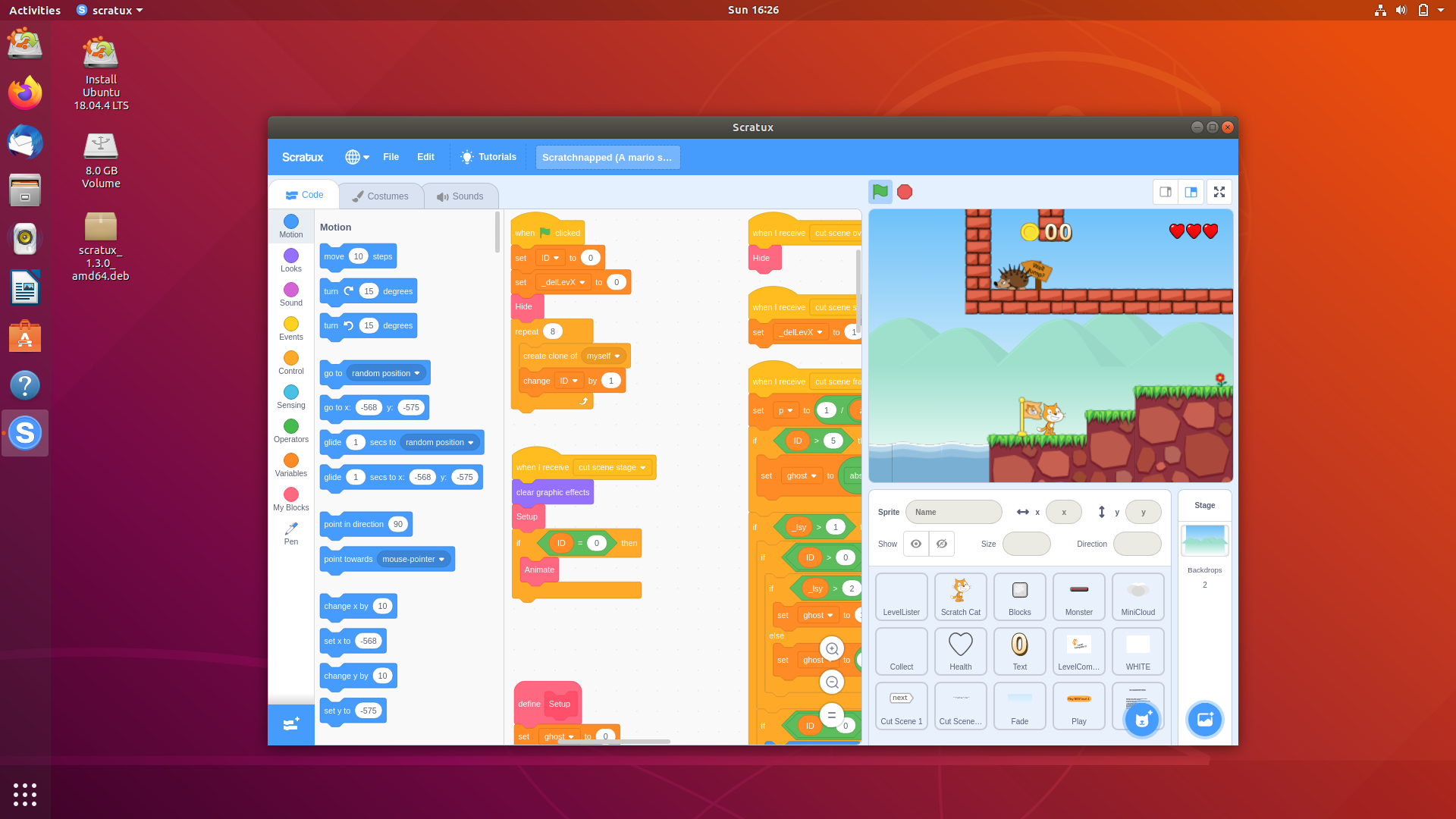The height and width of the screenshot is (819, 1456).
Task: Toggle the stop red button
Action: (x=905, y=192)
